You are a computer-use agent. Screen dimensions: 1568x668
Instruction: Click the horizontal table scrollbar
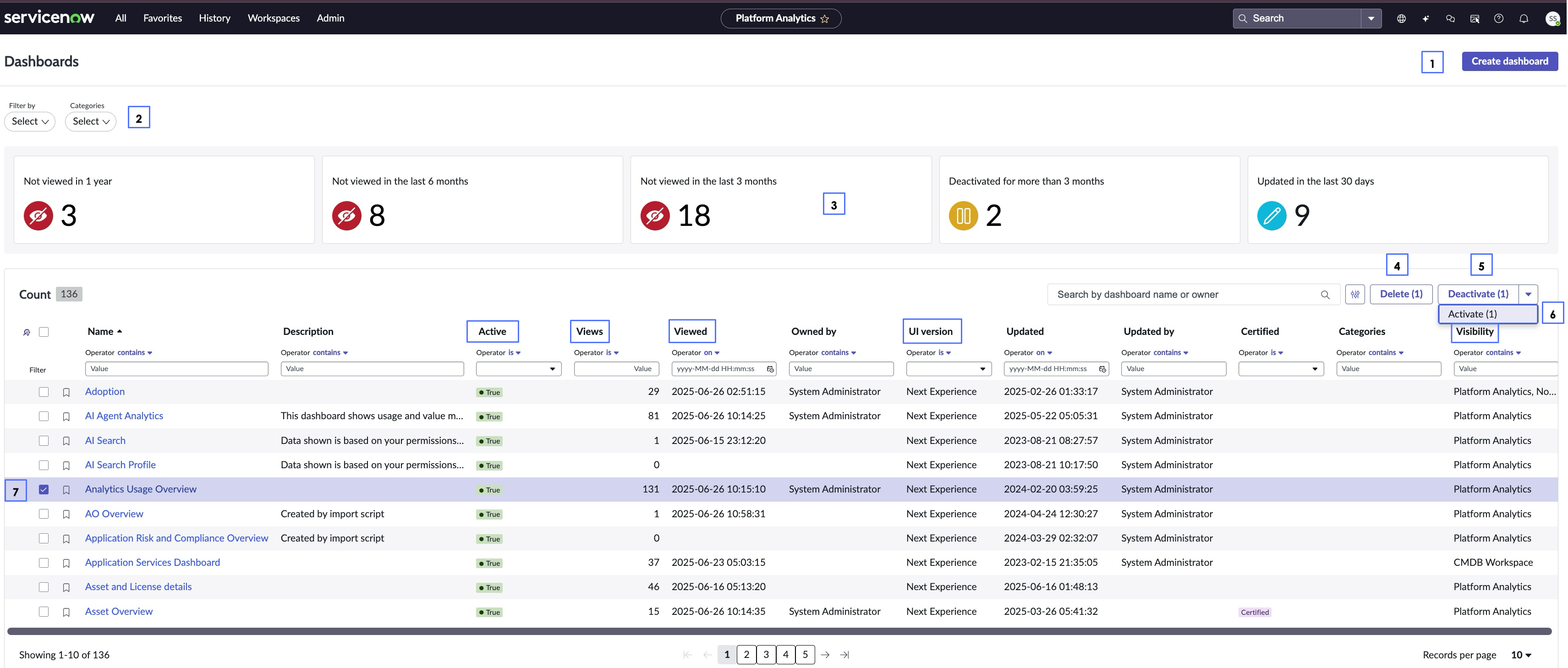[x=779, y=631]
